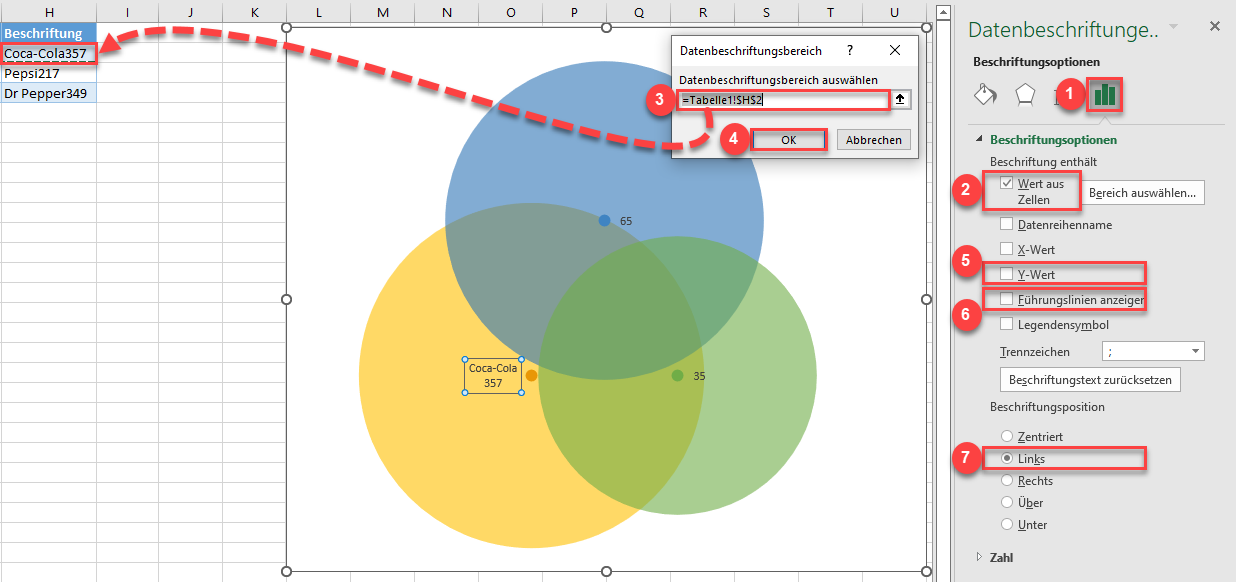
Task: Enable the Datenreihenname checkbox
Action: coord(1007,225)
